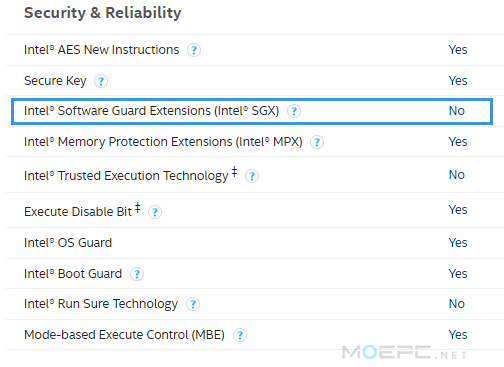The height and width of the screenshot is (367, 504).
Task: Click the Intel AES New Instructions label
Action: click(102, 50)
